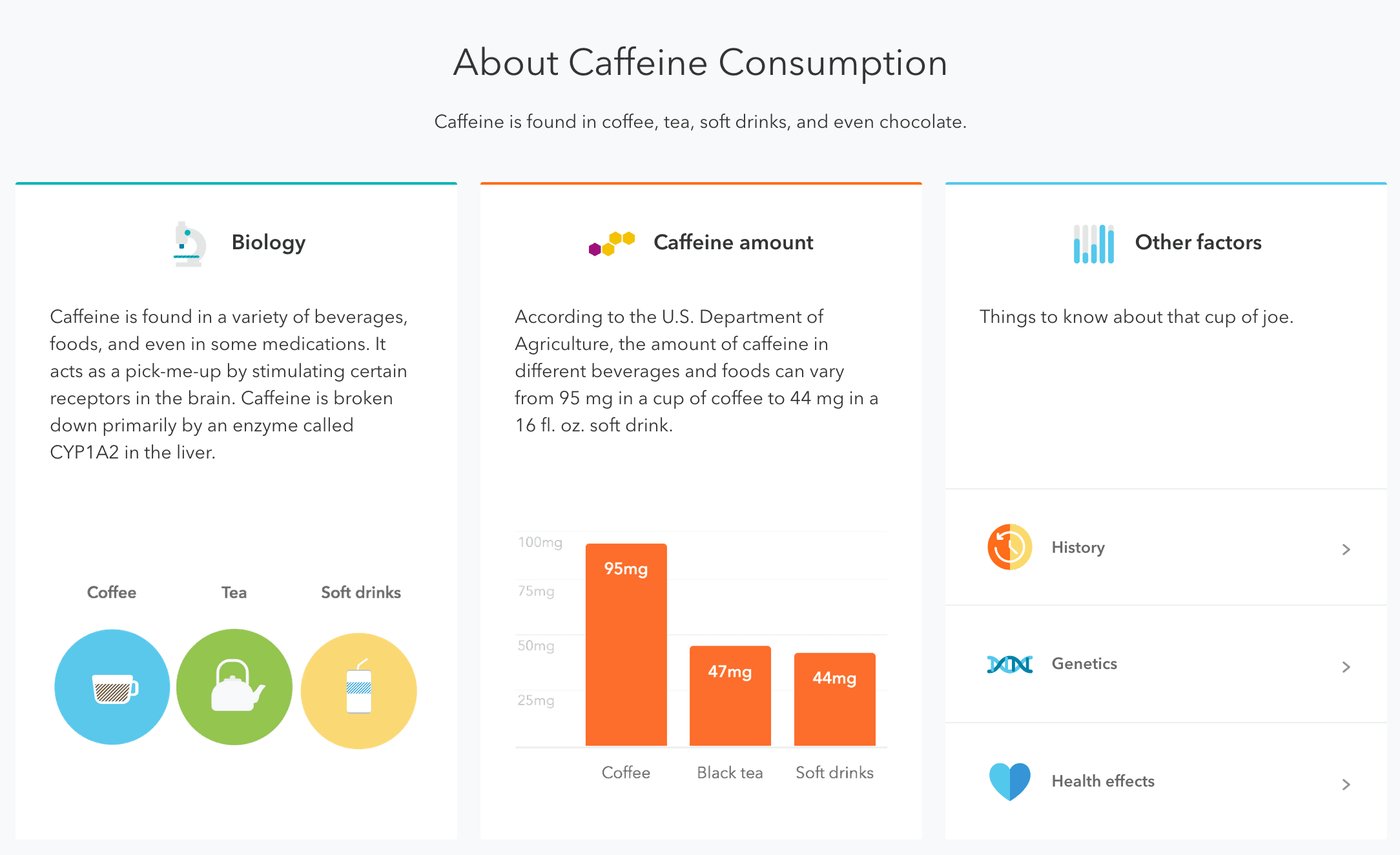Image resolution: width=1400 pixels, height=855 pixels.
Task: Open the Health effects link
Action: click(1103, 781)
